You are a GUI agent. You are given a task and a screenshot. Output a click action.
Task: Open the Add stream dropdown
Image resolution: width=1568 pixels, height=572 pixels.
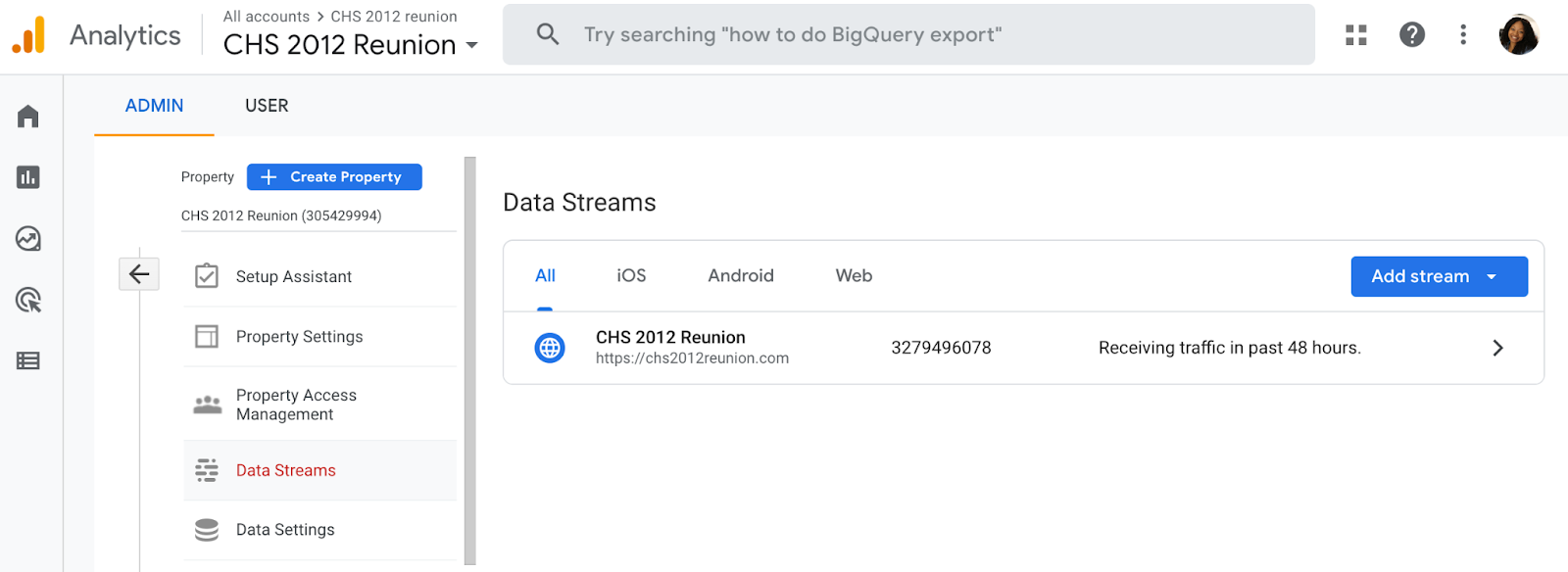[1439, 276]
